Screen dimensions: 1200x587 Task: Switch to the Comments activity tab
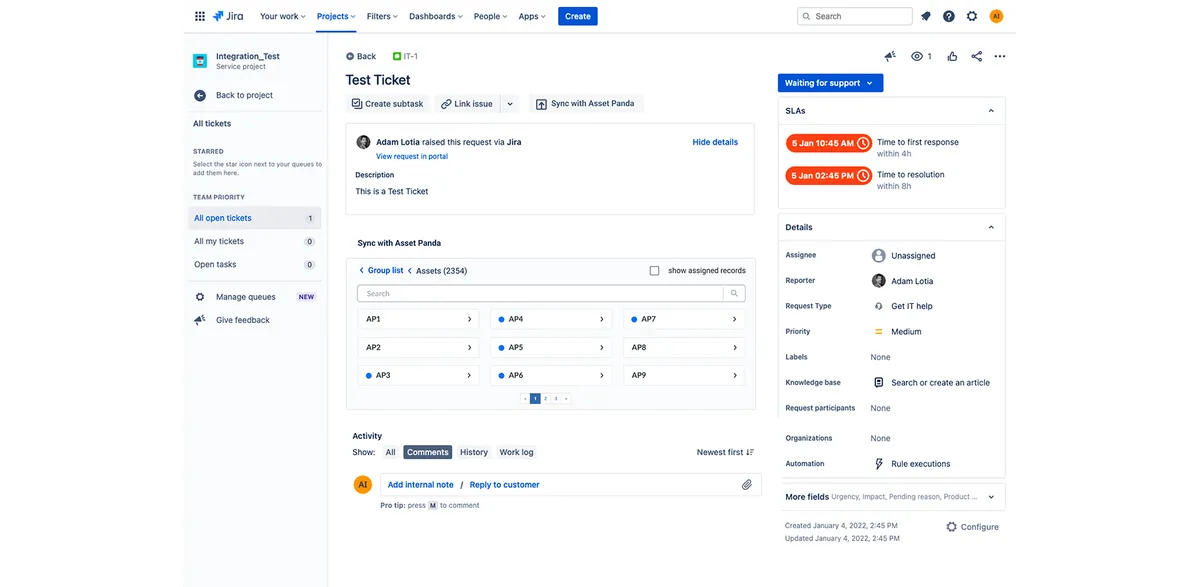tap(428, 452)
